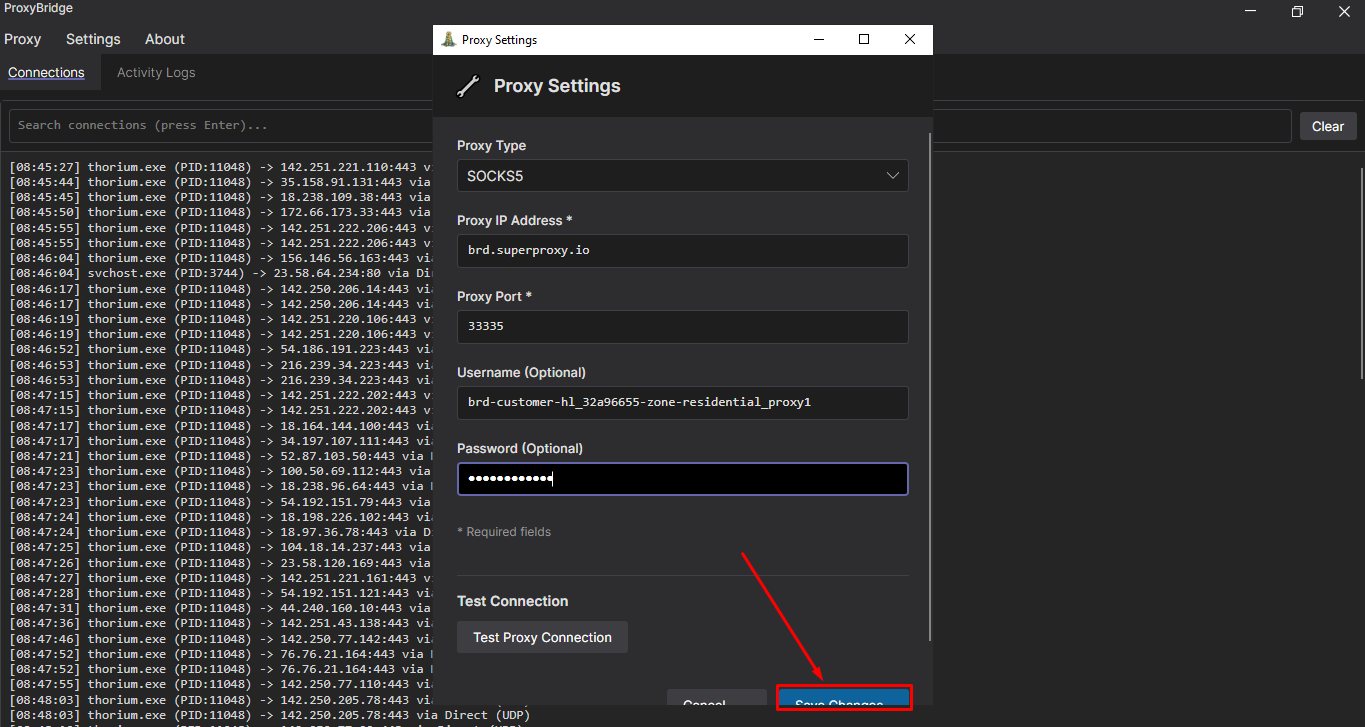This screenshot has width=1365, height=727.
Task: Click the Proxy Settings dialog scrollbar
Action: pos(930,385)
